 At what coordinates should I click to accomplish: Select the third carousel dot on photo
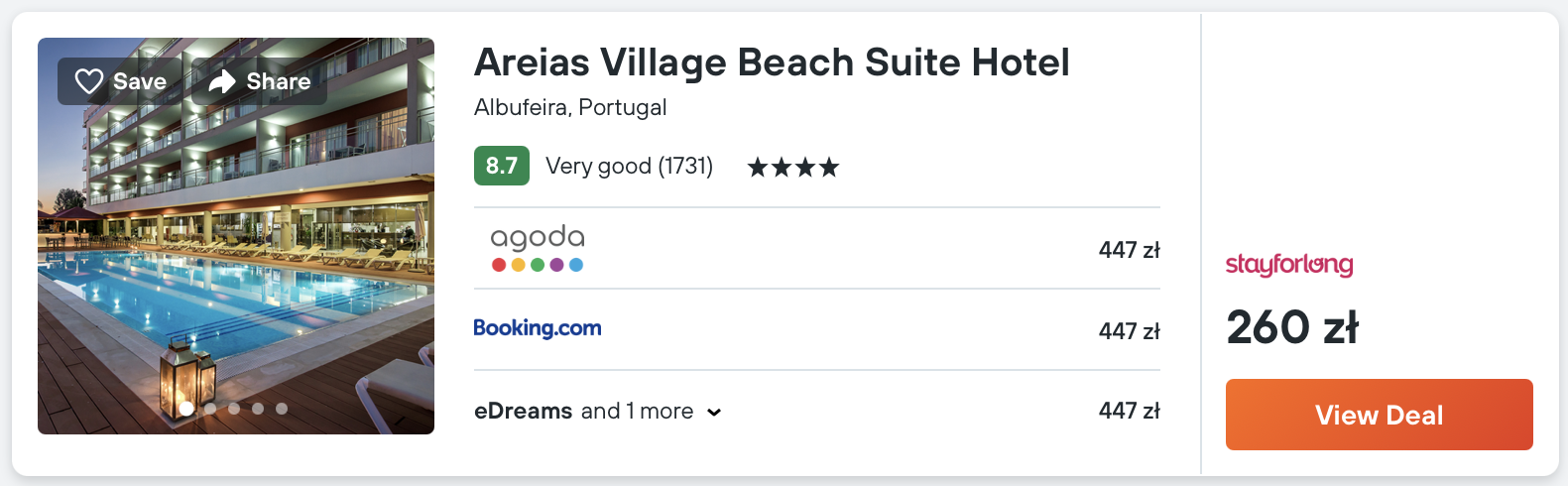point(234,409)
